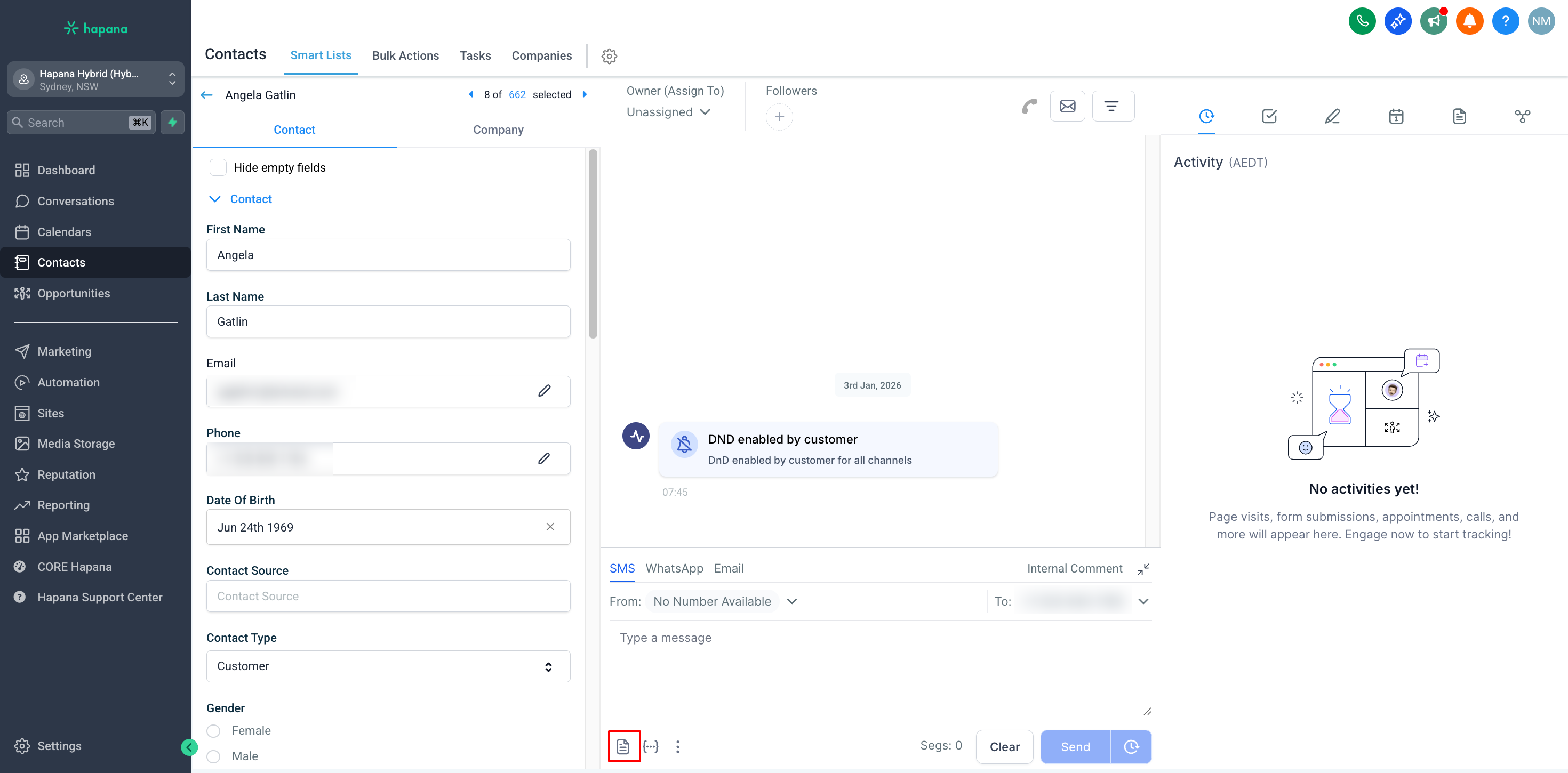Open the orange notifications bell
The height and width of the screenshot is (773, 1568).
pos(1469,21)
